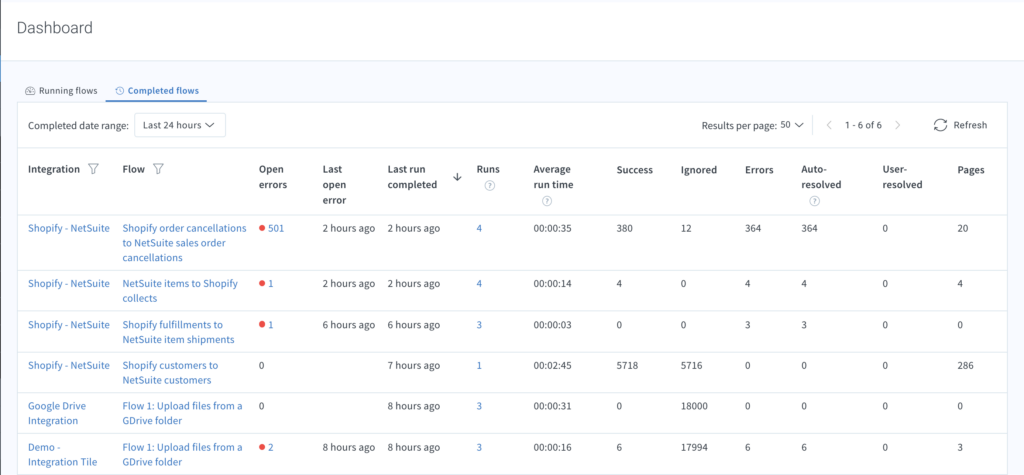Open 3 runs of Google Drive Integration flow
The height and width of the screenshot is (475, 1024).
[x=479, y=406]
